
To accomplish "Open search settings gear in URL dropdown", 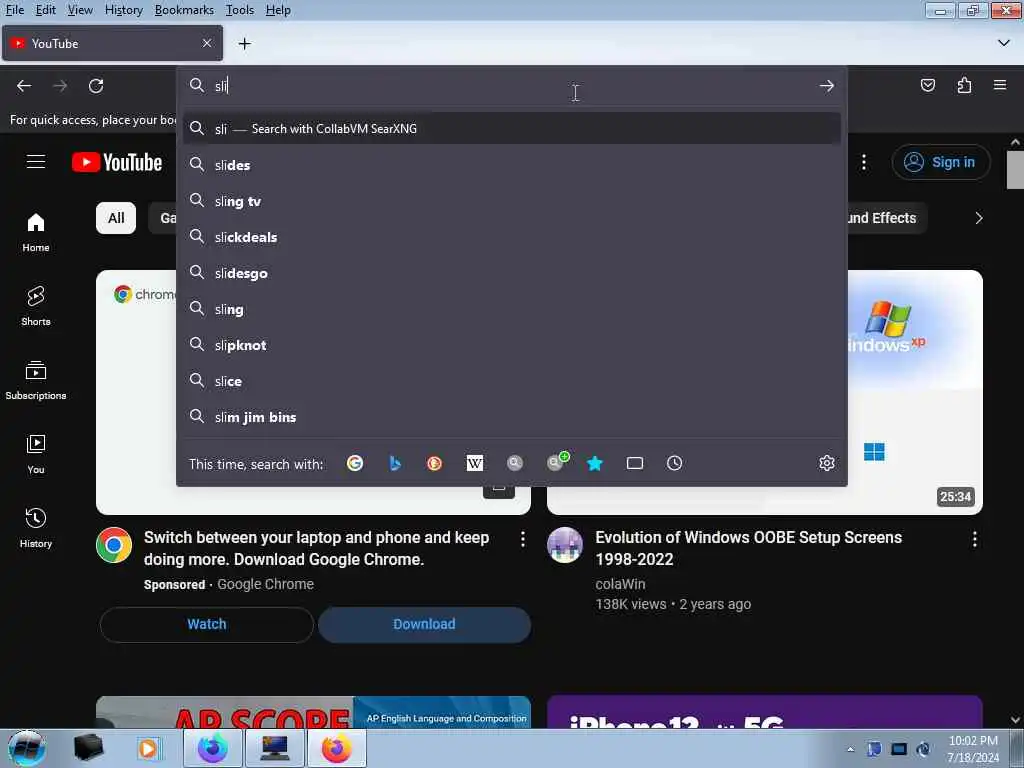I will coord(827,463).
